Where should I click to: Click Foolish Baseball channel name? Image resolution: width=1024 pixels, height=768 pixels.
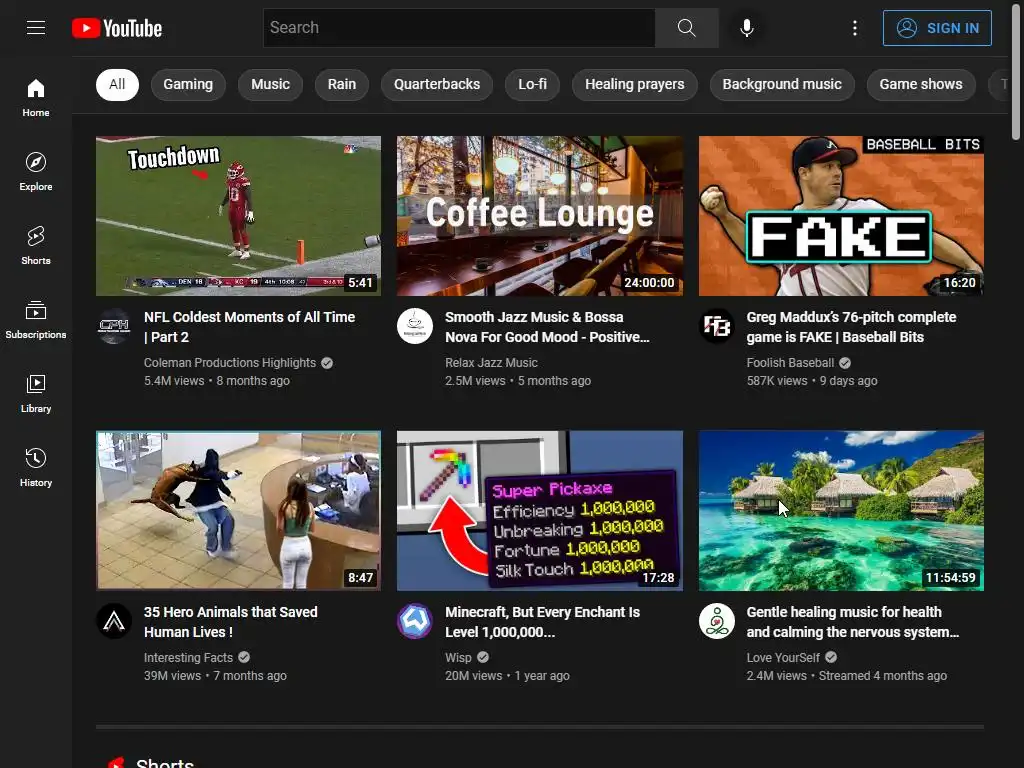coord(790,363)
